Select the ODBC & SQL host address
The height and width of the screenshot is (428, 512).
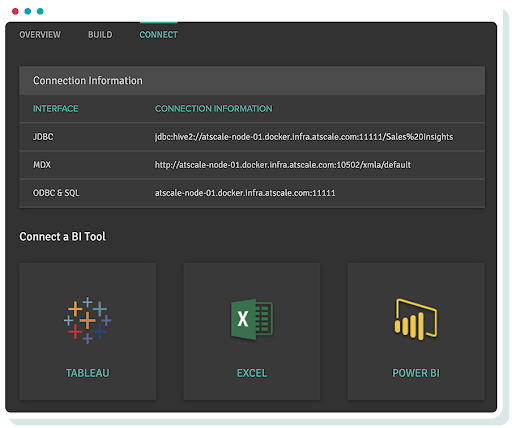(x=245, y=193)
